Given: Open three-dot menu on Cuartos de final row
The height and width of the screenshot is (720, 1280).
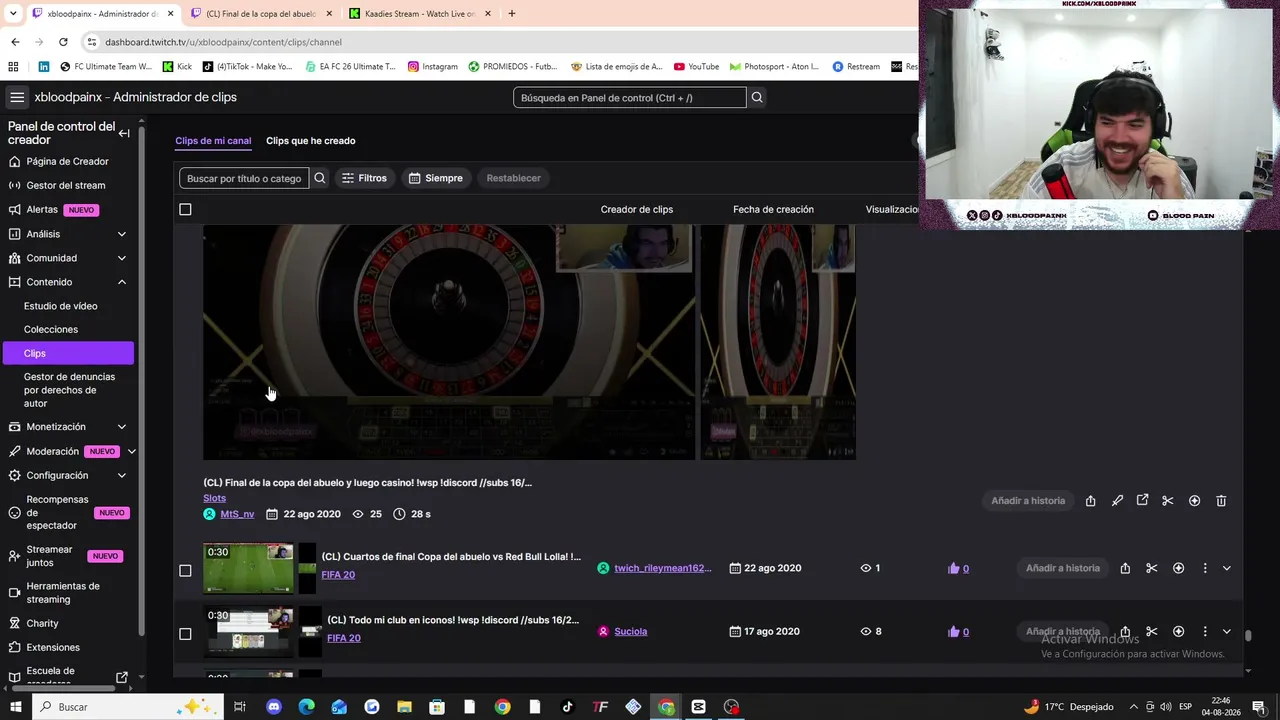Looking at the screenshot, I should click(x=1204, y=568).
